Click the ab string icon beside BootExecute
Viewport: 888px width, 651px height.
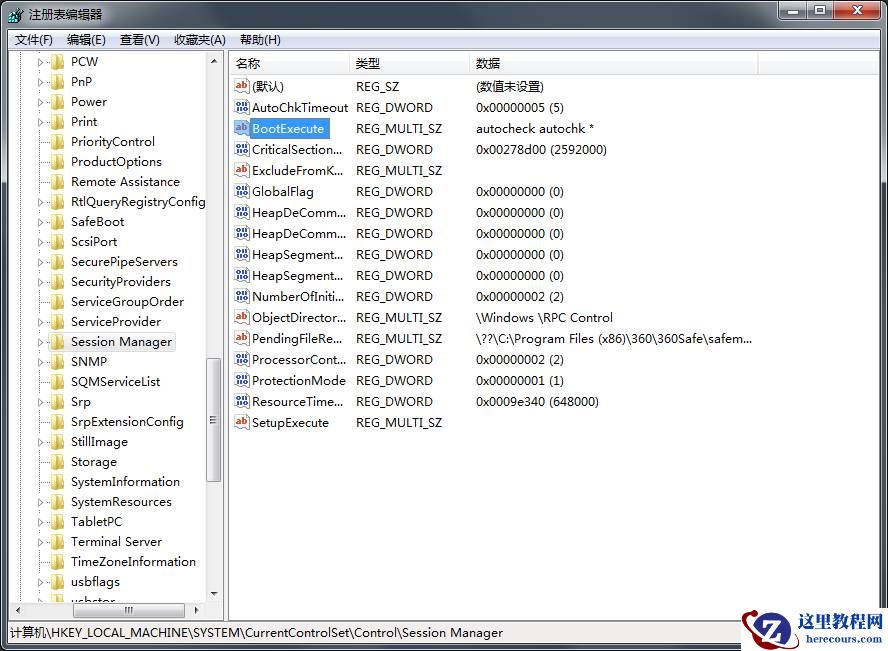241,128
